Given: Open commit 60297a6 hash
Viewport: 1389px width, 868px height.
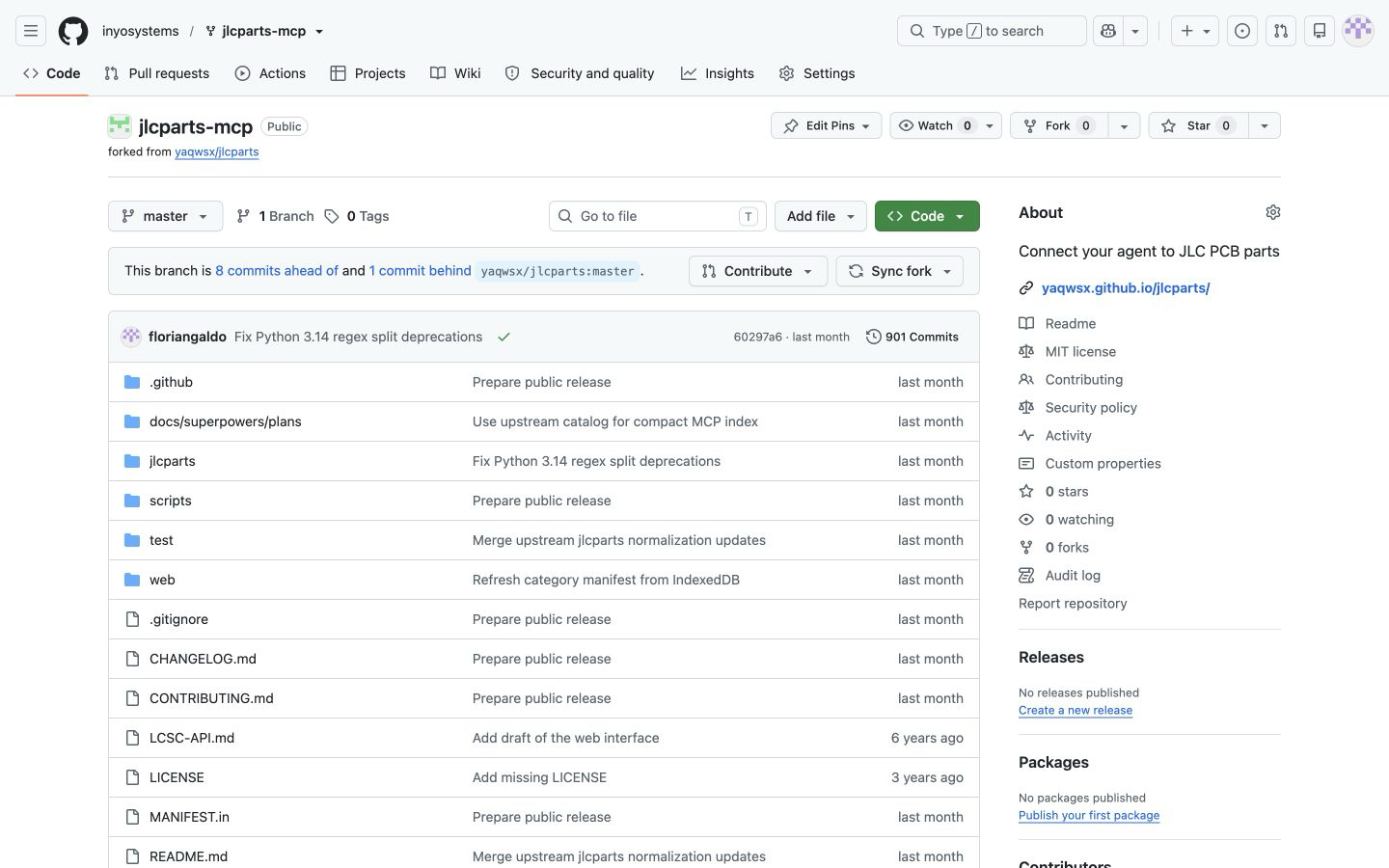Looking at the screenshot, I should (757, 337).
